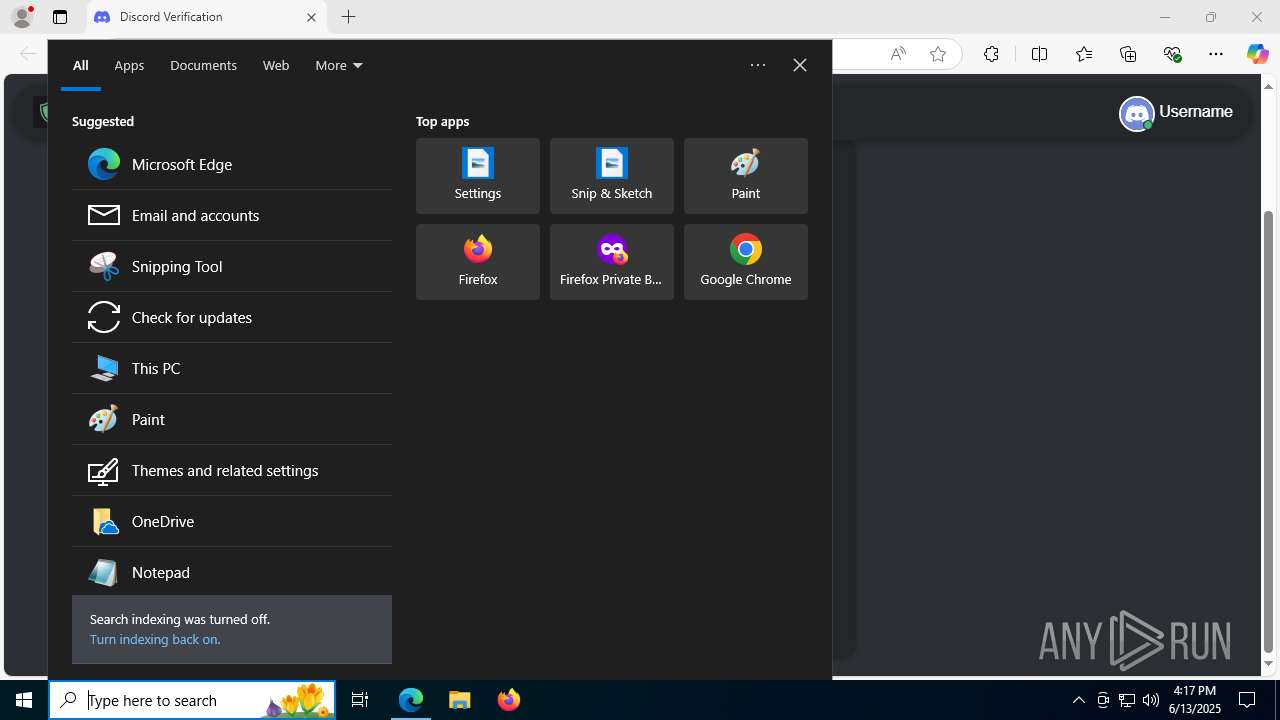
Task: Switch to the Documents search tab
Action: pos(203,65)
